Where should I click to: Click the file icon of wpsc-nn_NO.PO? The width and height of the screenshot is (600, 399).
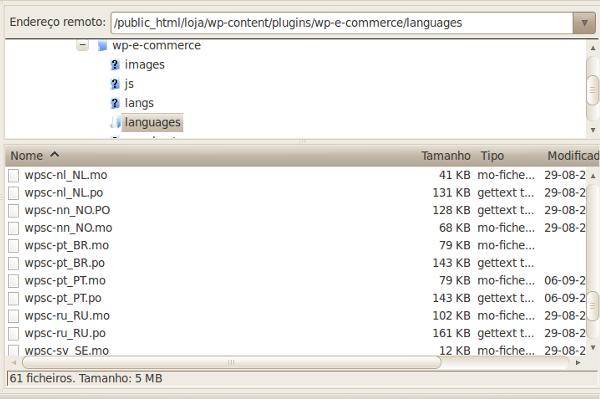pos(13,211)
